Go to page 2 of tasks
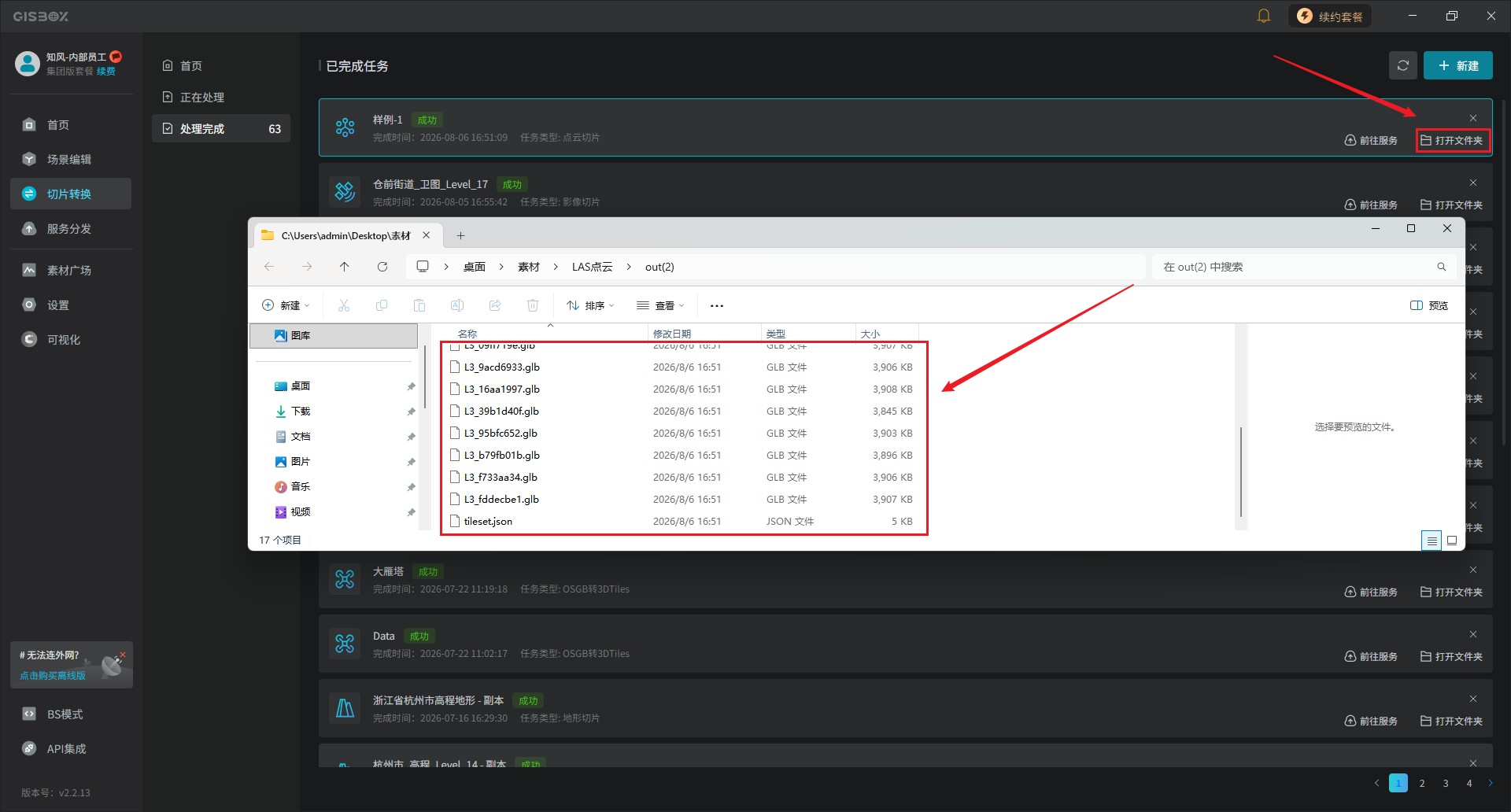Image resolution: width=1511 pixels, height=812 pixels. [x=1422, y=783]
